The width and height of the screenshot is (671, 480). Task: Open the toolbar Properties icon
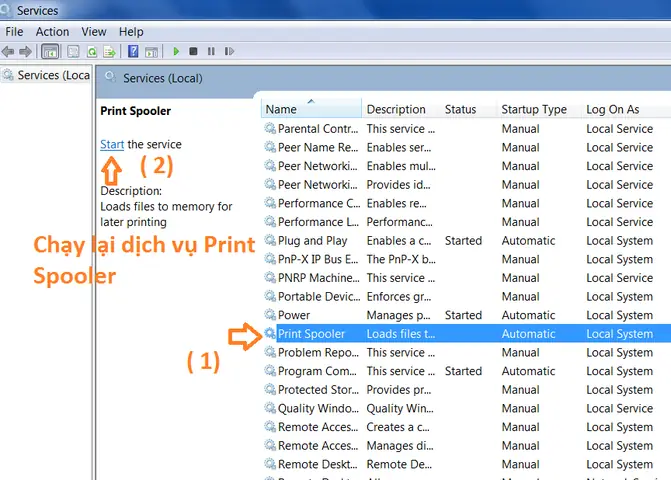coord(73,52)
